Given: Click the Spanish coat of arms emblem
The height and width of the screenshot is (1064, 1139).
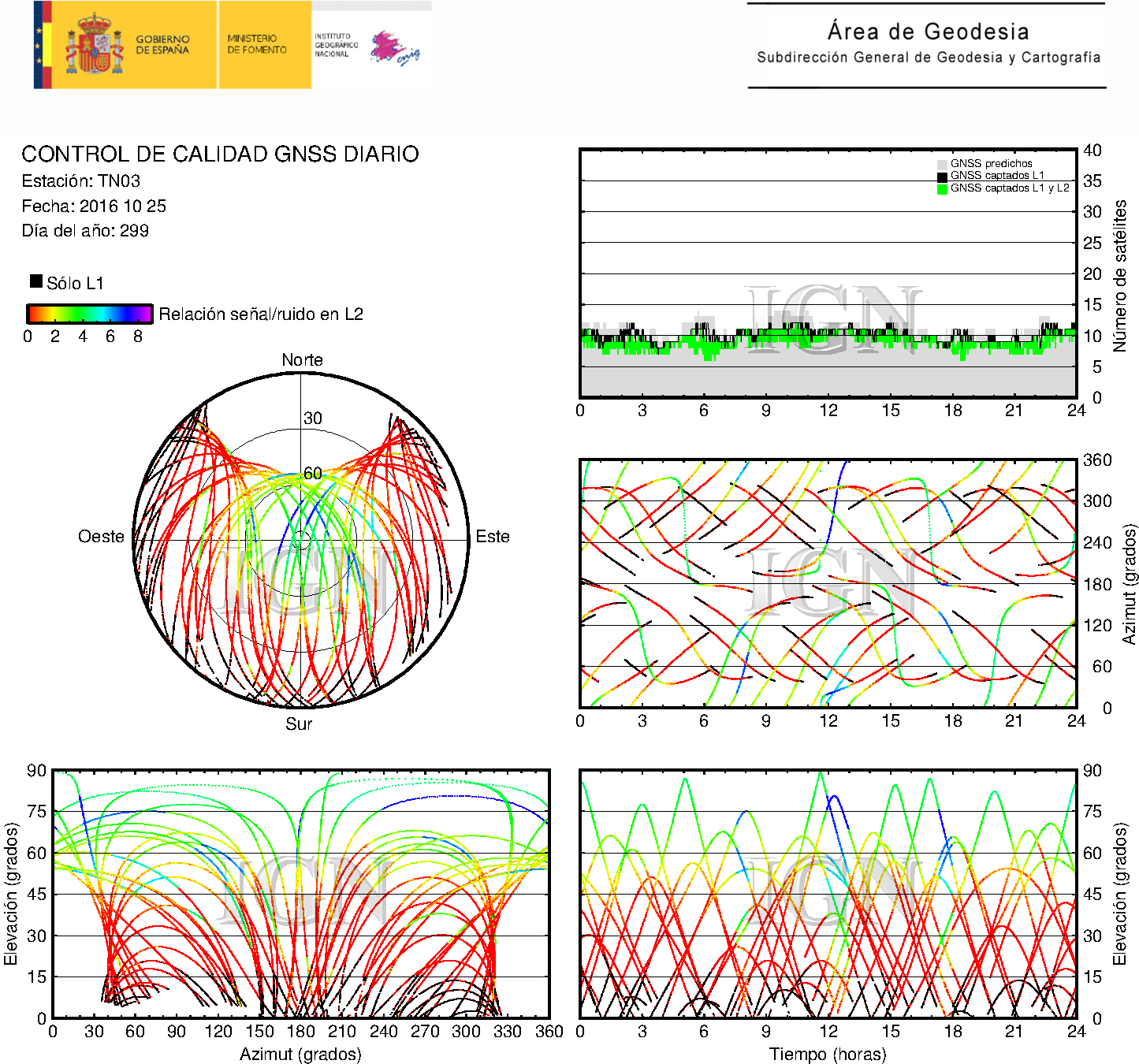Looking at the screenshot, I should 94,46.
